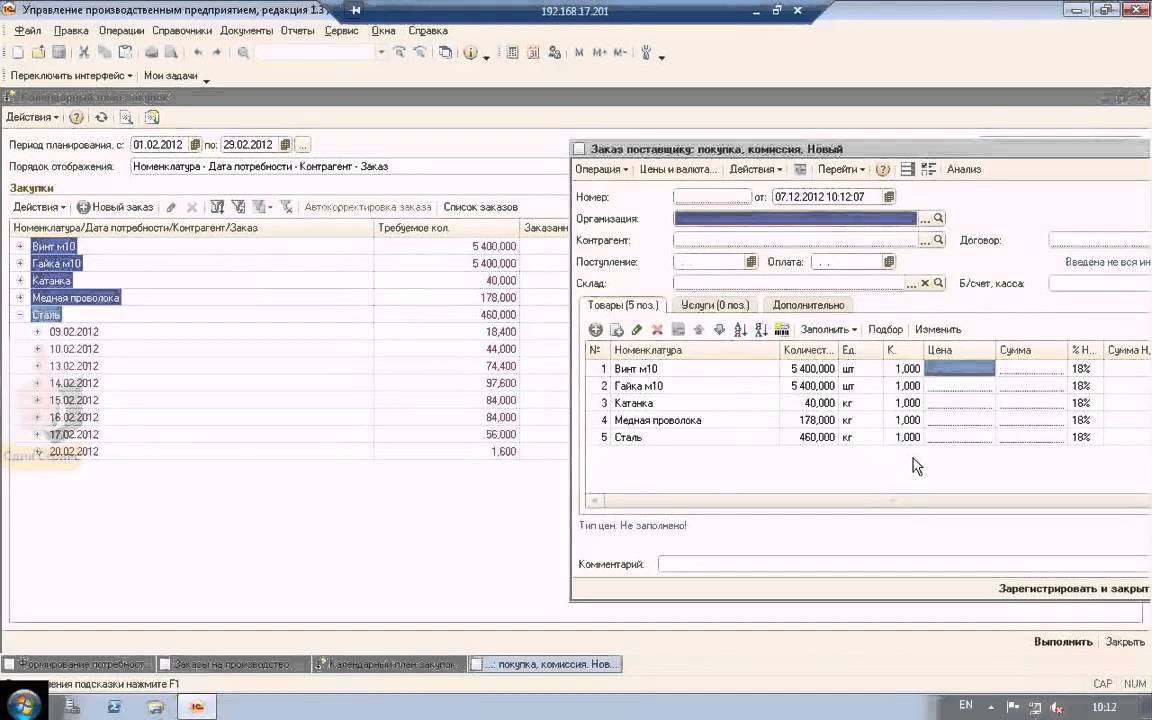Expand the 09.02.2012 date row
The image size is (1152, 720).
coord(37,331)
